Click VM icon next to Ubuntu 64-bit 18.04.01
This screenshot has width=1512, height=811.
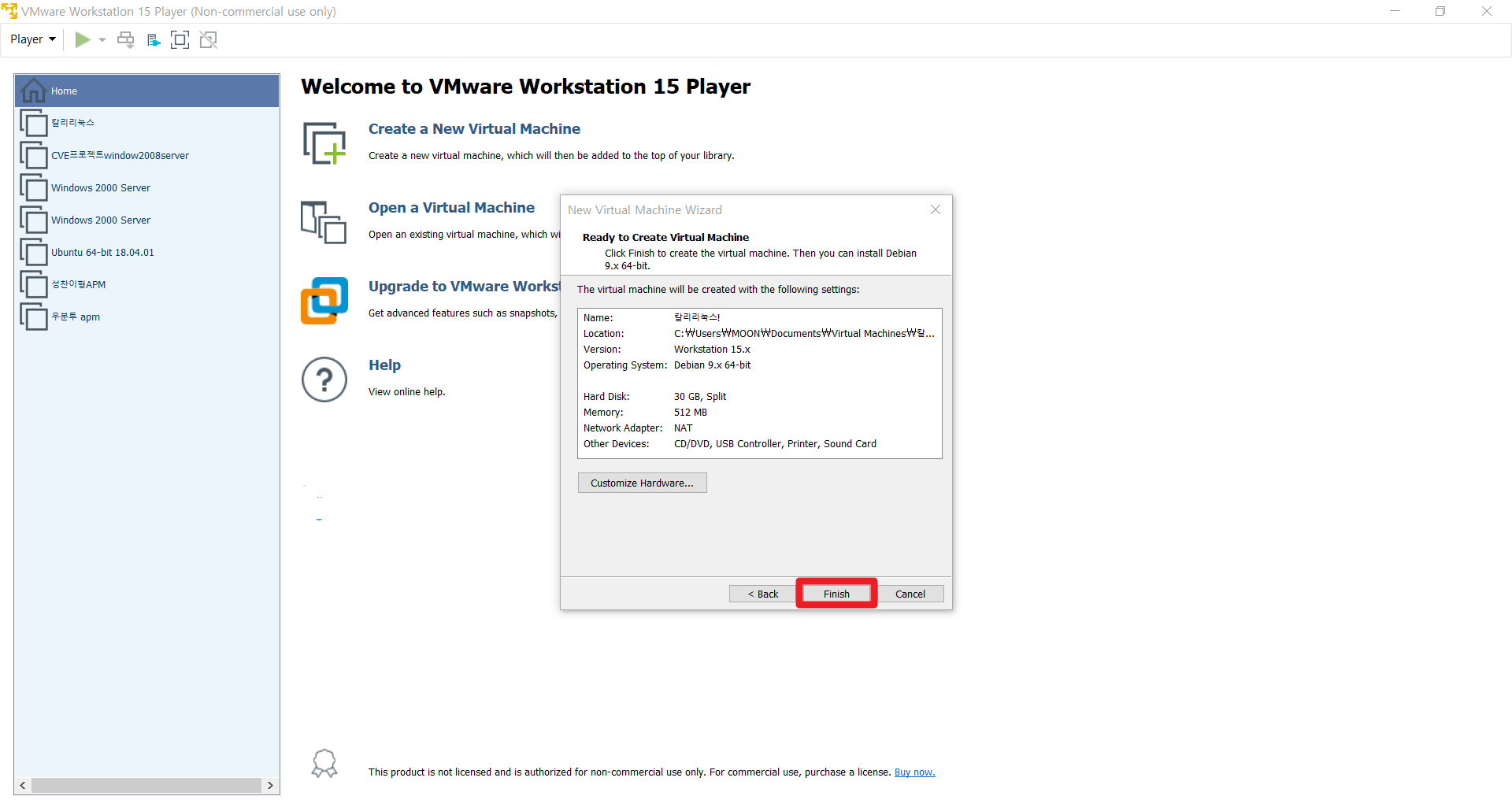tap(34, 253)
